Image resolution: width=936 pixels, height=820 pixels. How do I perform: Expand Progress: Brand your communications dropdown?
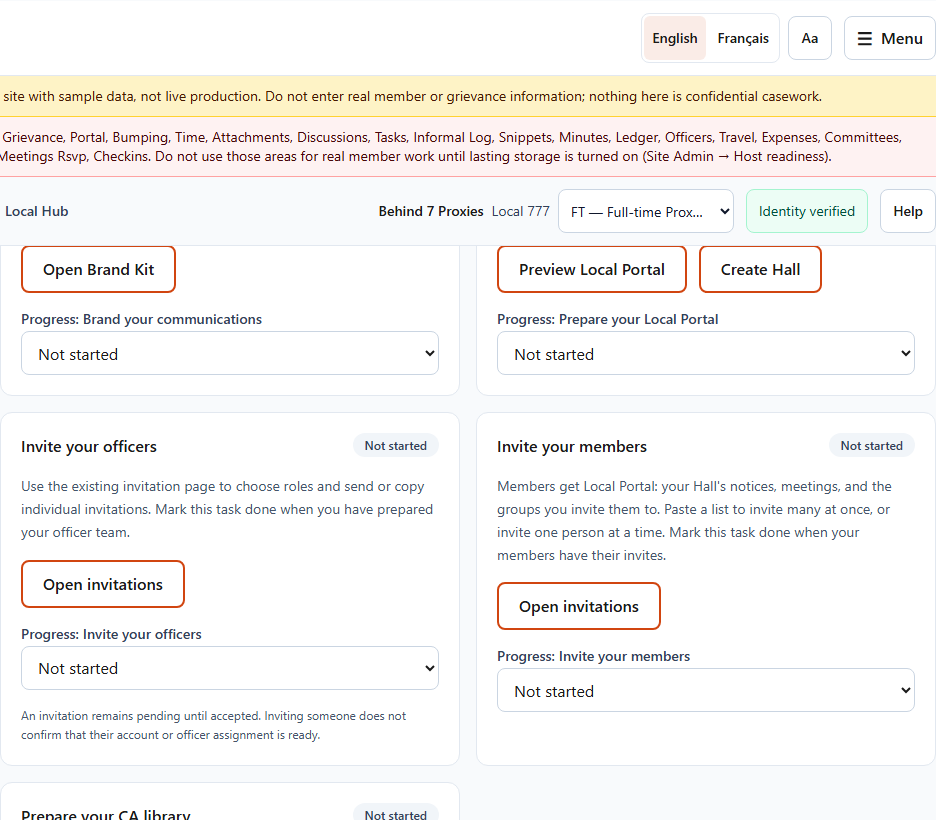[x=230, y=353]
